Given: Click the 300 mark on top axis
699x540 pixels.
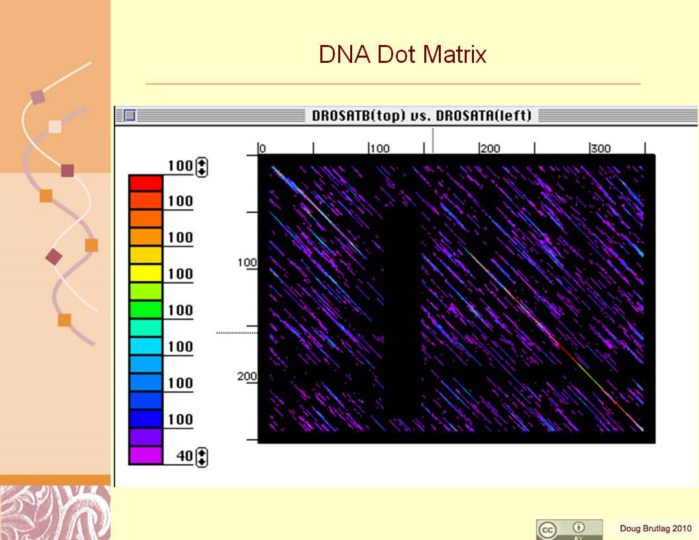Looking at the screenshot, I should pyautogui.click(x=599, y=148).
